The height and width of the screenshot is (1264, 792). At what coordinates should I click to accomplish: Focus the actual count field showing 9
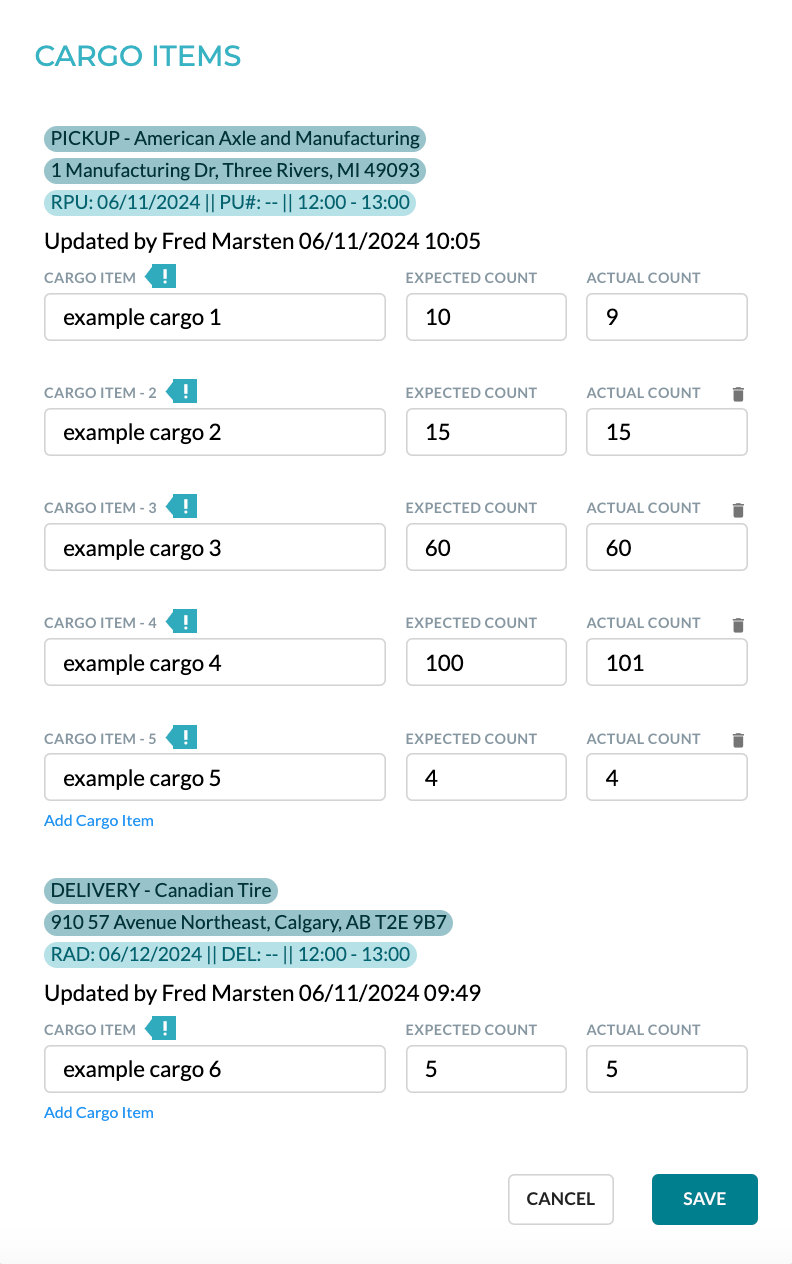pyautogui.click(x=667, y=317)
